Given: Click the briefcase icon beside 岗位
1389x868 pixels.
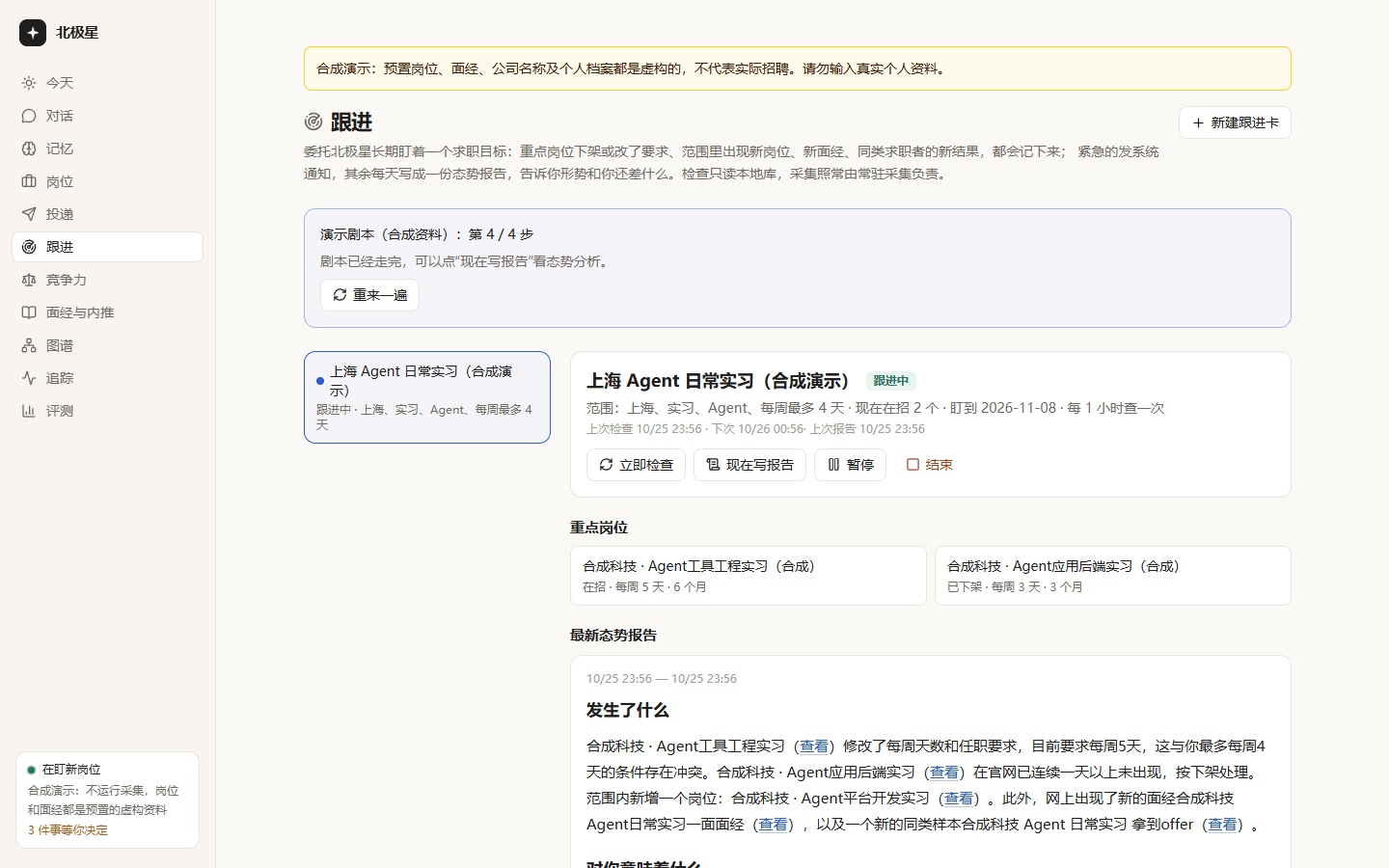Looking at the screenshot, I should click(x=29, y=181).
